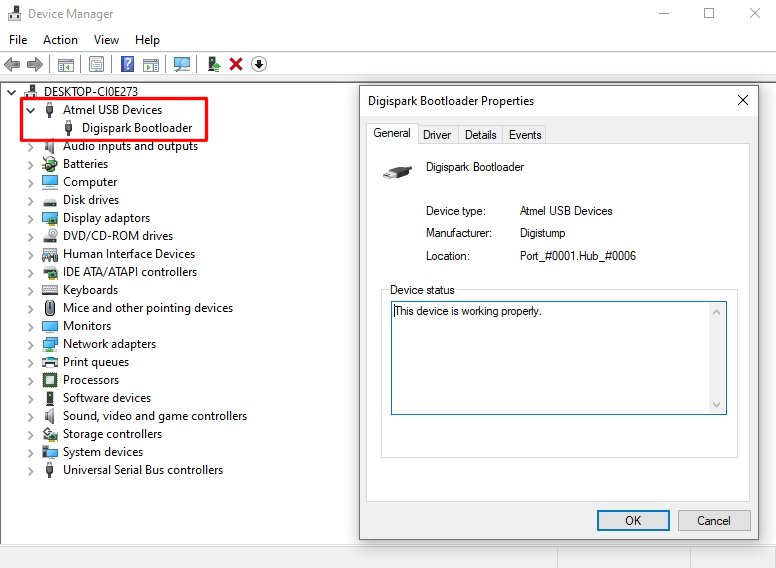Expand the Software devices chevron
This screenshot has width=776, height=568.
[31, 399]
